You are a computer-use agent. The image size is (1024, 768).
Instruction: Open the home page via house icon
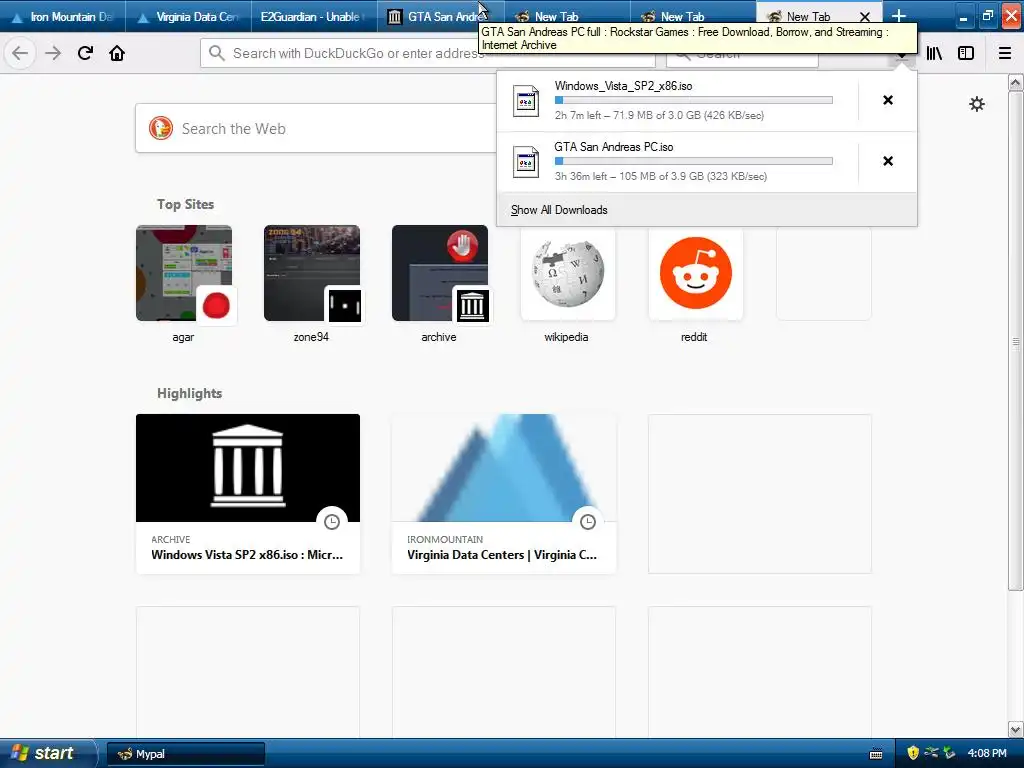pyautogui.click(x=117, y=53)
